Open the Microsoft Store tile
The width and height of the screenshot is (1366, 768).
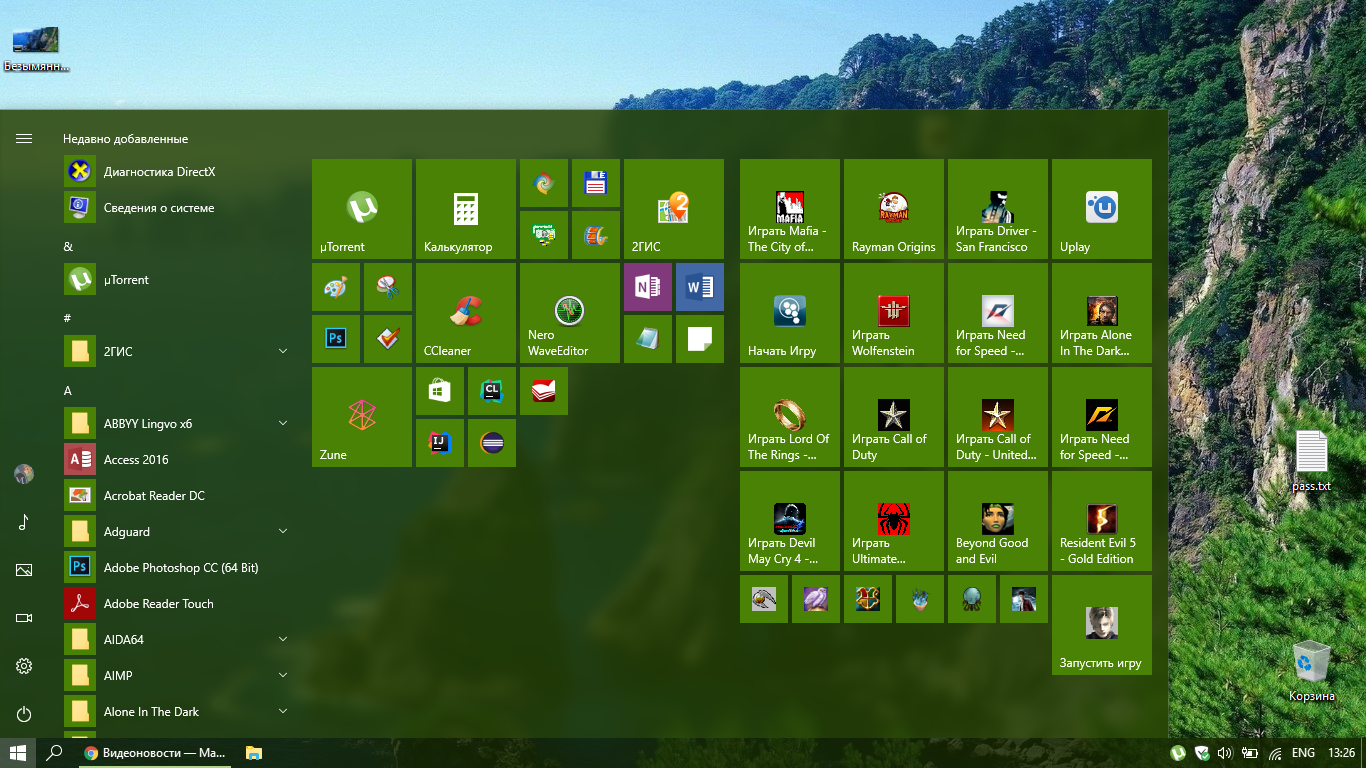440,391
